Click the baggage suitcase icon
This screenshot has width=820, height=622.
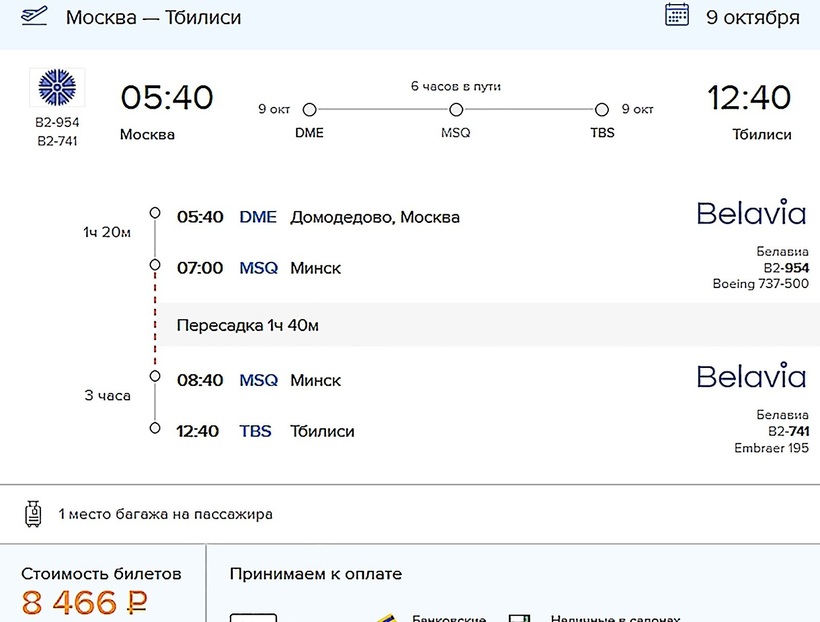(x=33, y=514)
